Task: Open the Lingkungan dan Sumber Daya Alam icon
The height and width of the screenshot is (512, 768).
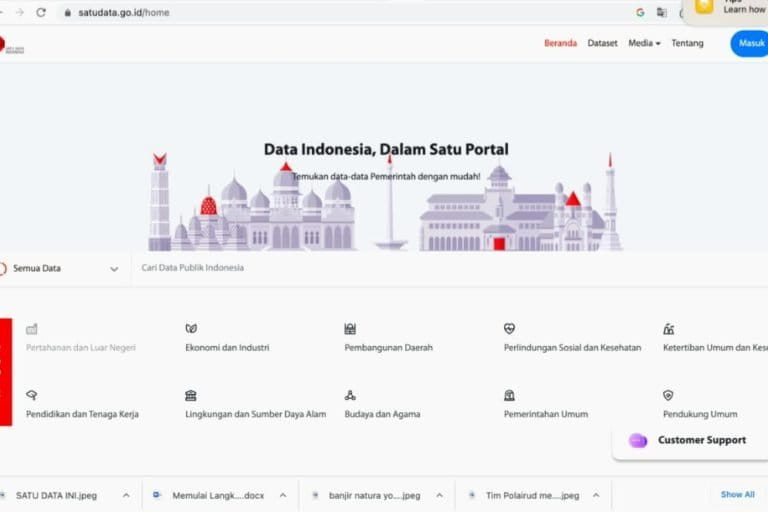Action: [191, 395]
